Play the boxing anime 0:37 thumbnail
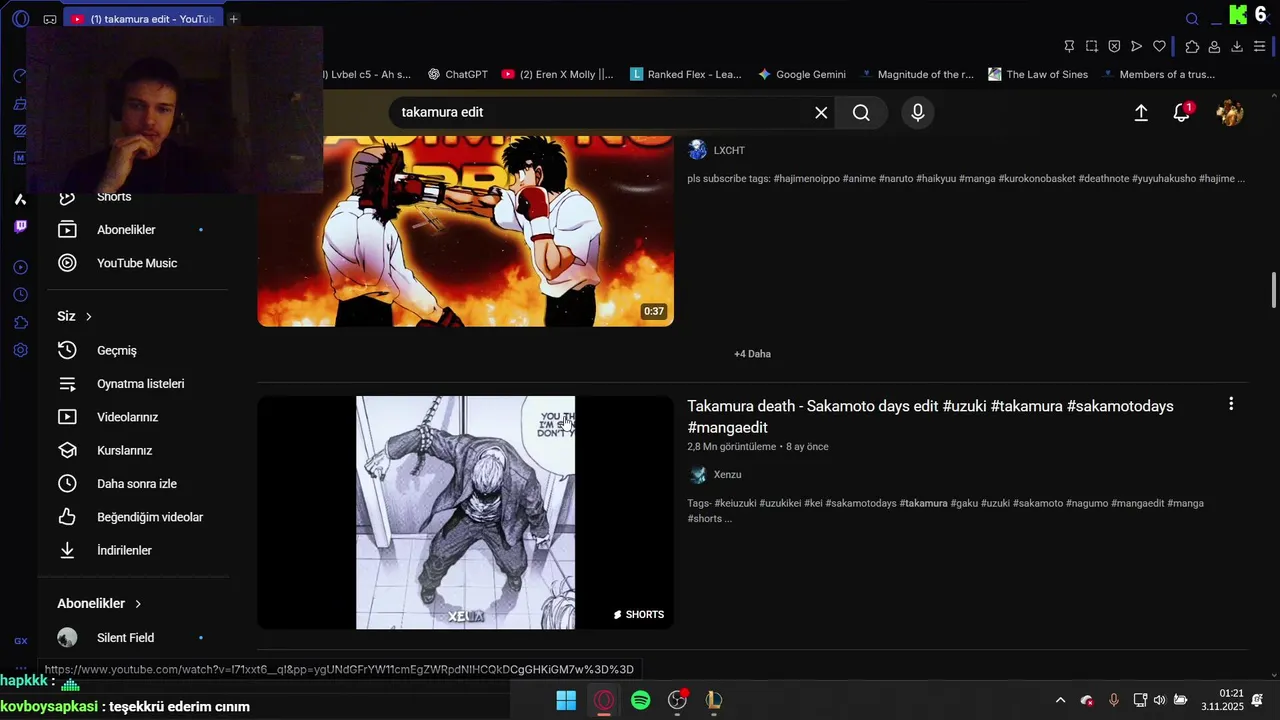 [465, 231]
